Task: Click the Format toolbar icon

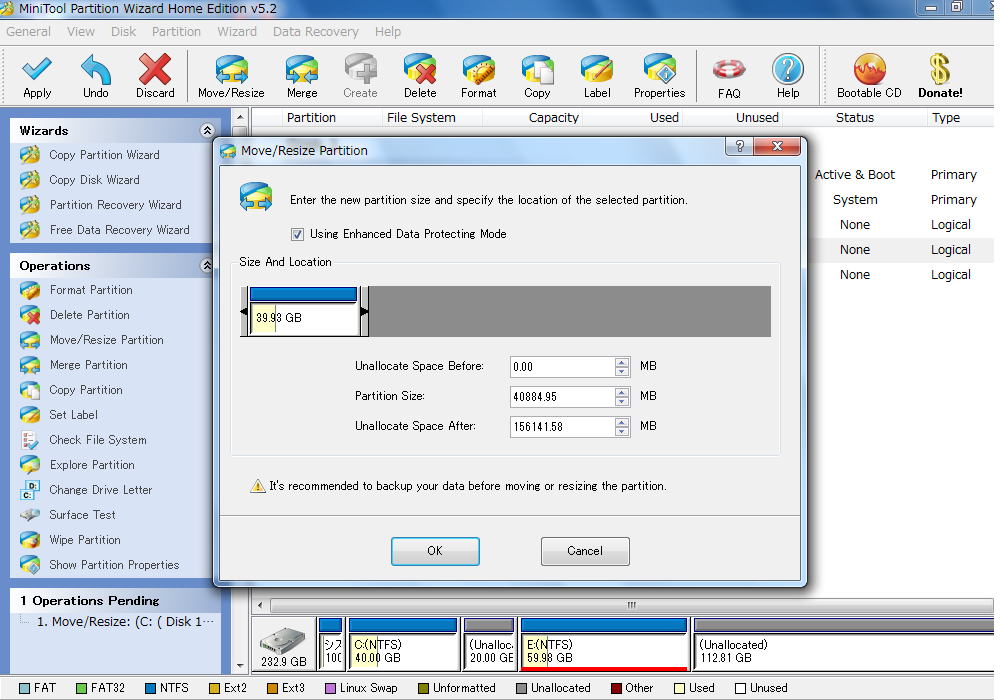Action: click(x=478, y=69)
